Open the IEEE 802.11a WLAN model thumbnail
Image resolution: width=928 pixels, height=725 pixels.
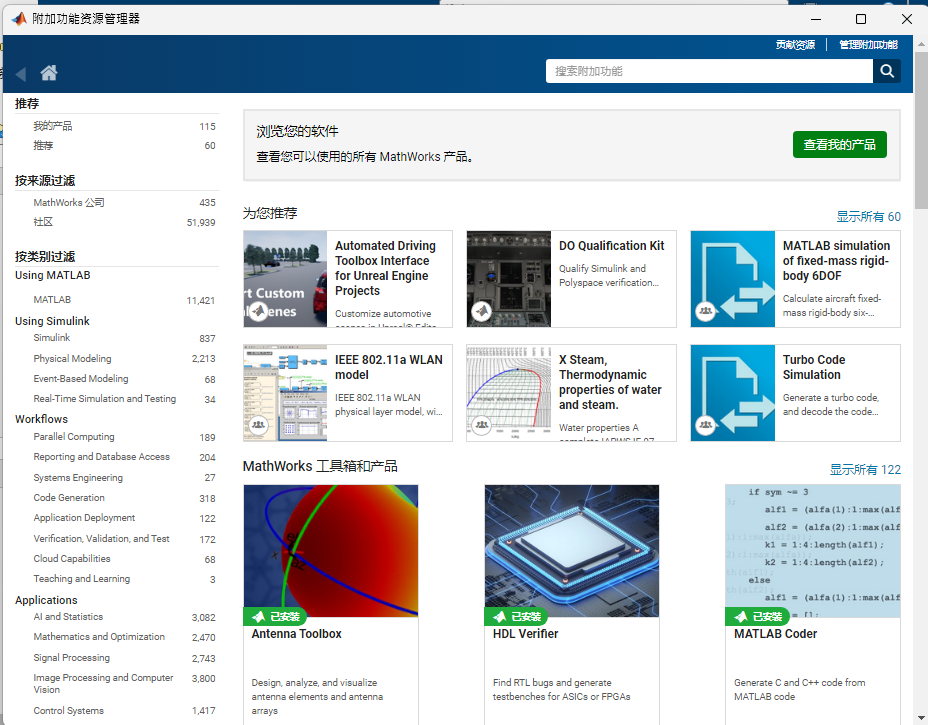[285, 393]
